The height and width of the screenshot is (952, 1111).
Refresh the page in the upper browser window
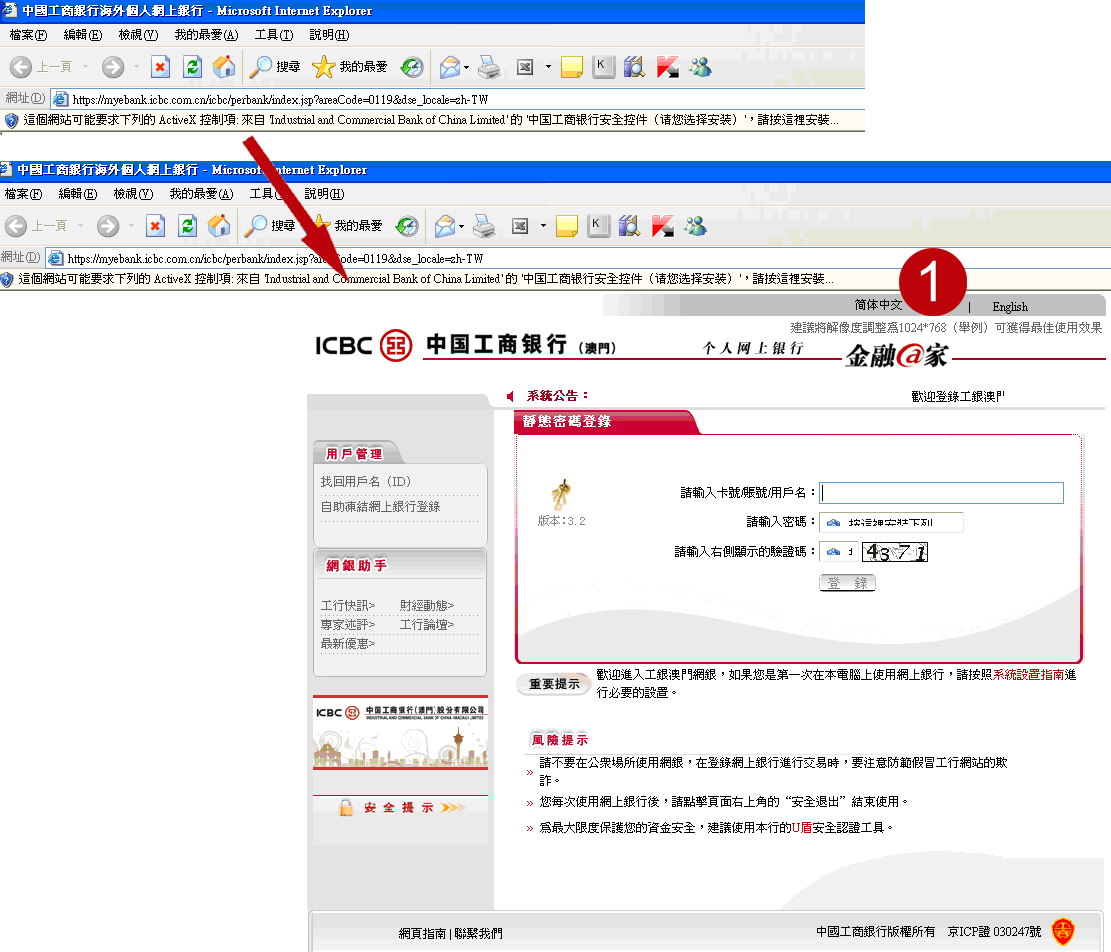pyautogui.click(x=192, y=67)
